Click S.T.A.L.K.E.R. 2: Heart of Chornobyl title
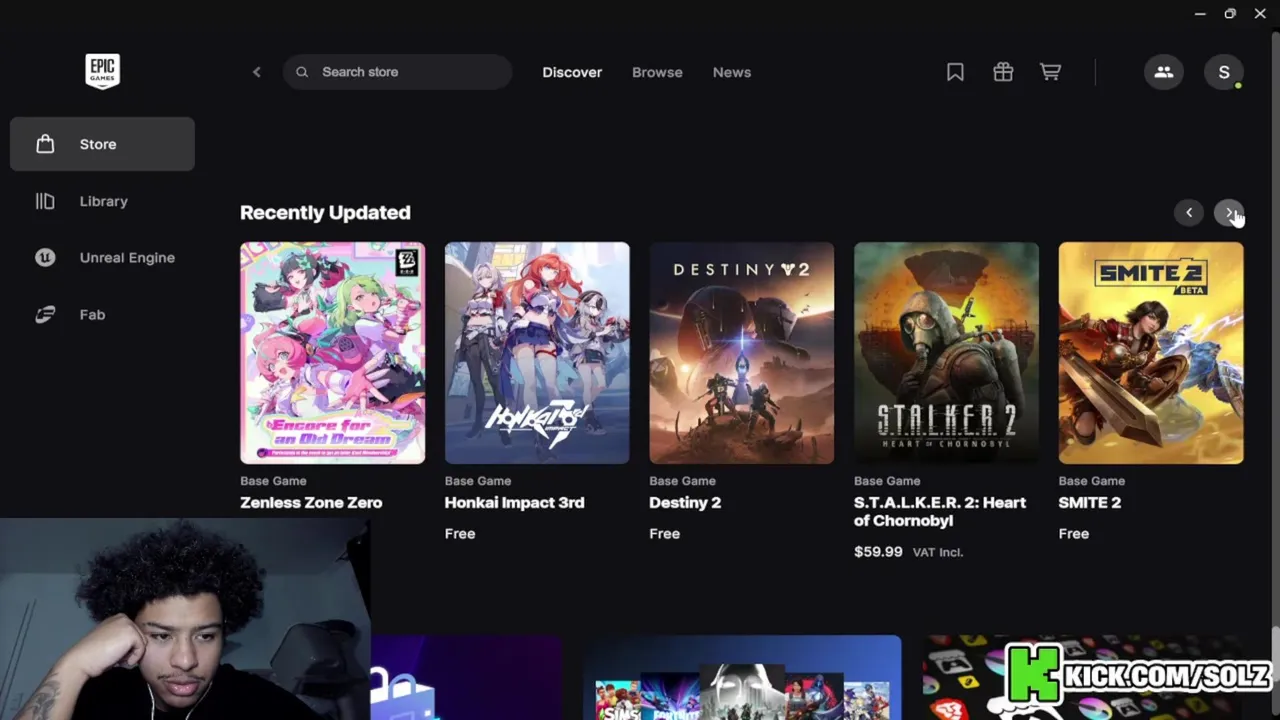Viewport: 1280px width, 720px height. pyautogui.click(x=940, y=511)
